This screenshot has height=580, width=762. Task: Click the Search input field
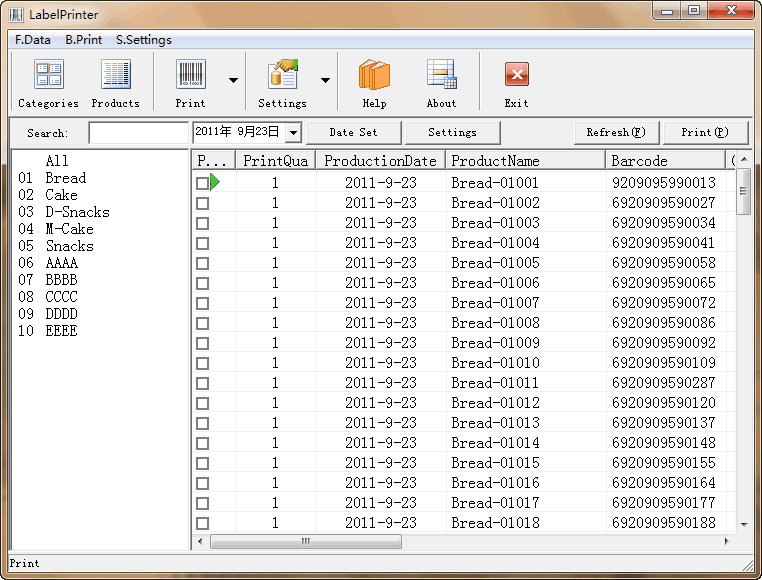click(138, 133)
